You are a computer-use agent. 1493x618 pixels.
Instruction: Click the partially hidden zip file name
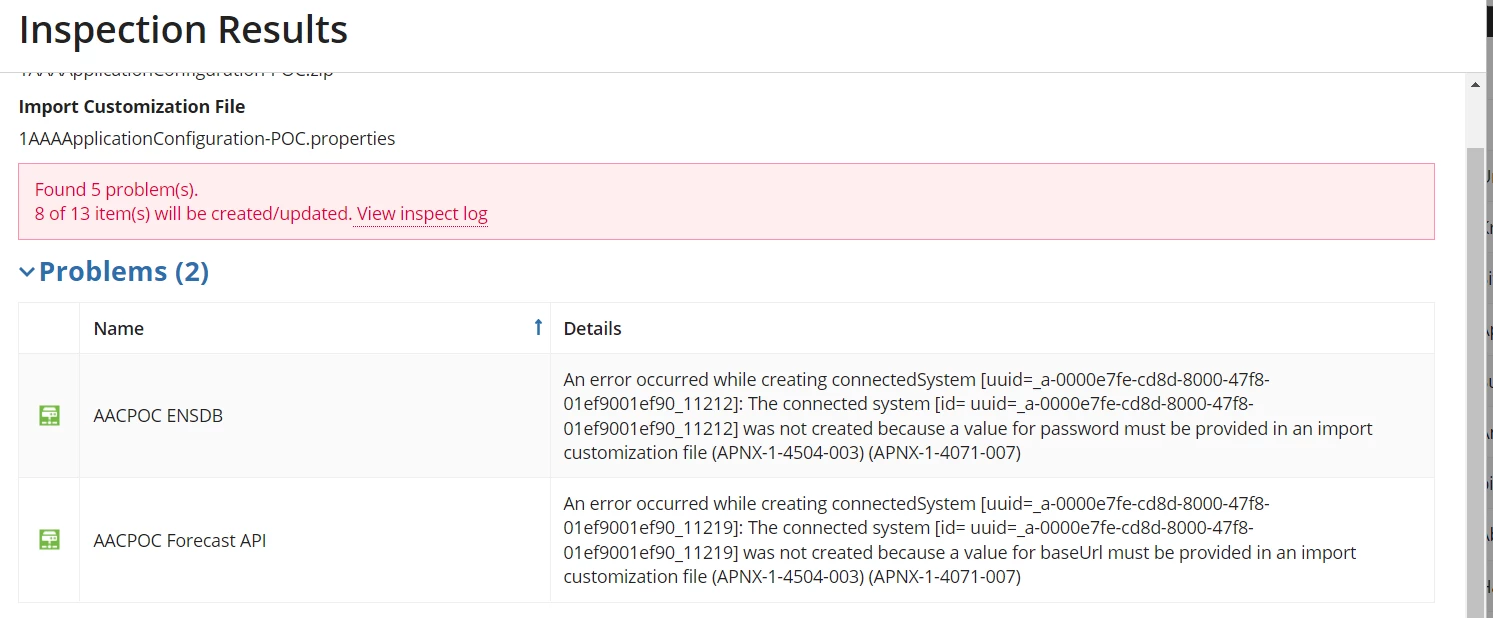coord(177,75)
